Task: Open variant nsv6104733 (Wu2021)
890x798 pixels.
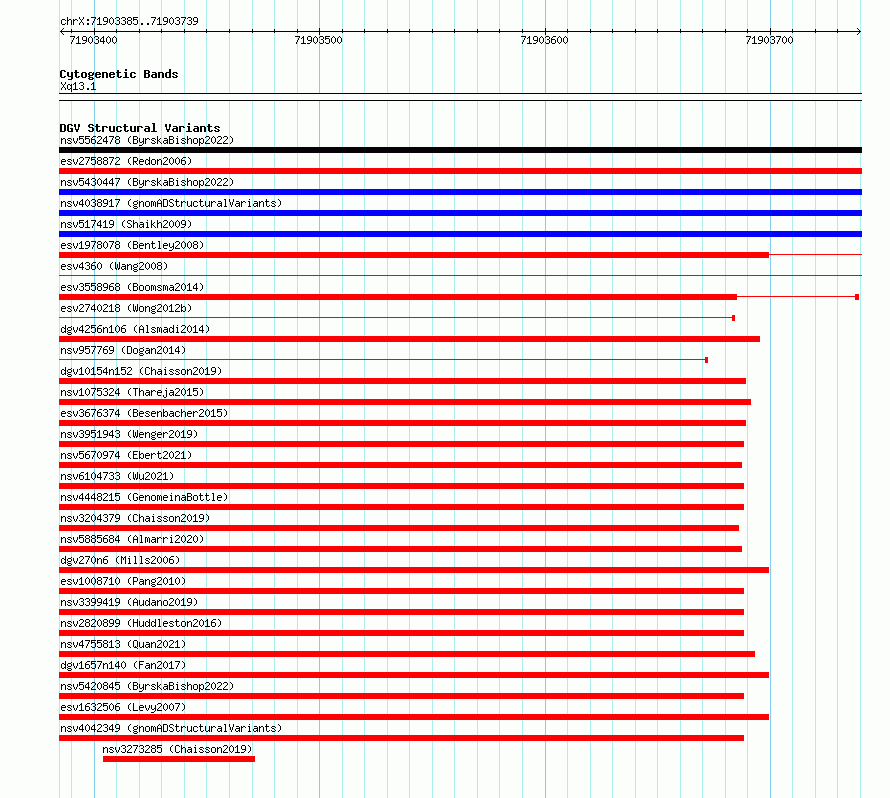Action: (x=117, y=476)
